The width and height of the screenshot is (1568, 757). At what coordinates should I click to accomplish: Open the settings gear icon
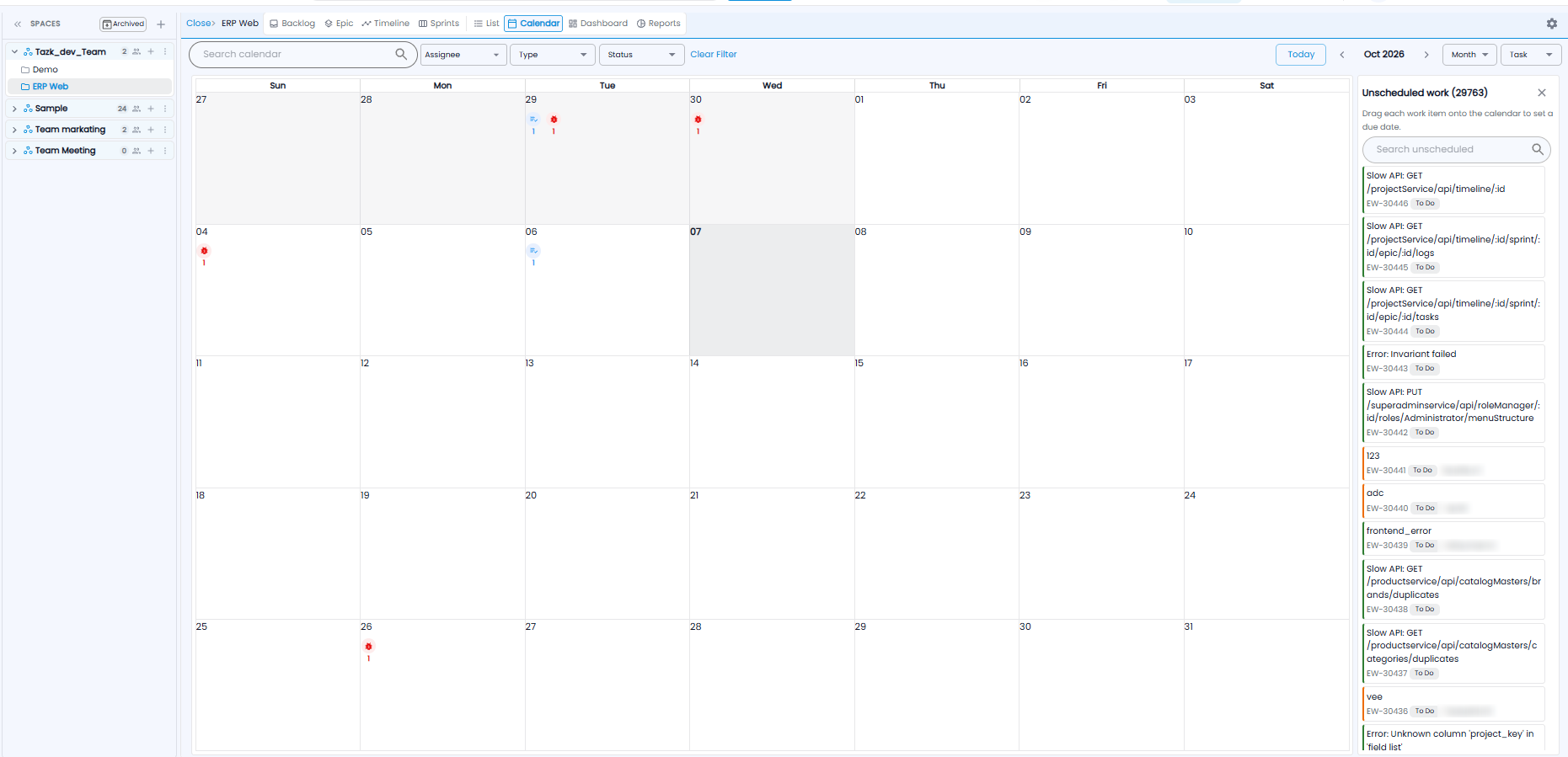point(1552,24)
